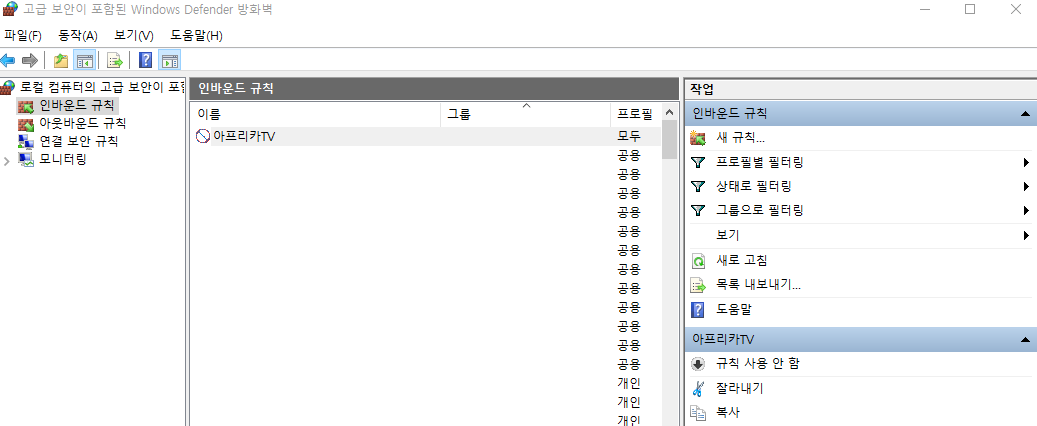Click the Back arrow toolbar icon
The height and width of the screenshot is (426, 1037).
click(x=8, y=61)
